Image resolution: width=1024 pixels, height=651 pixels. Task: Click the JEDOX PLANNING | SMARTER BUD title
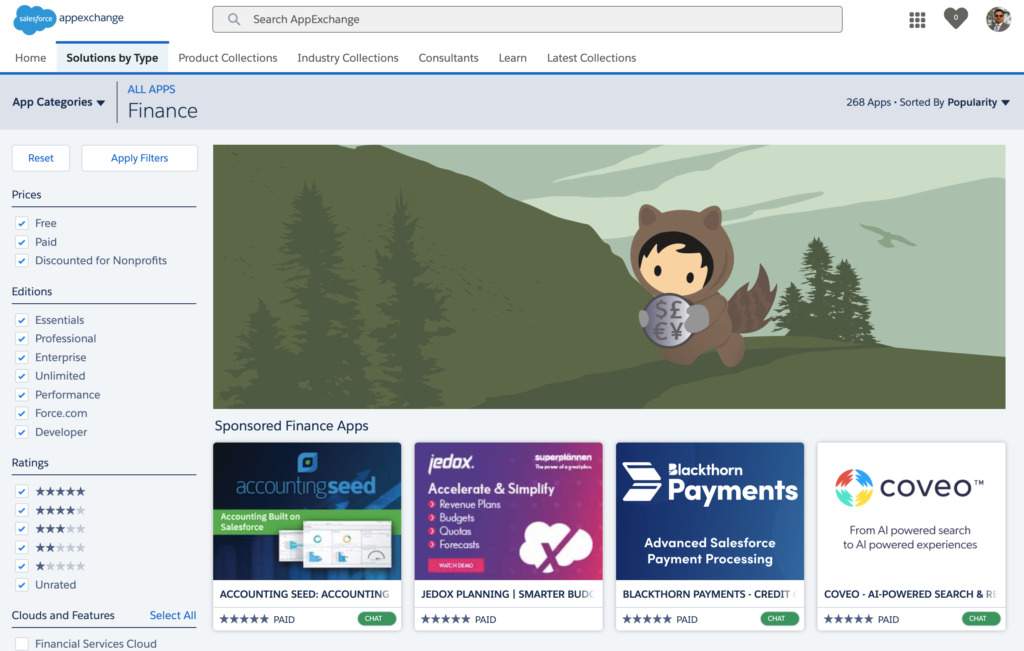tap(507, 594)
